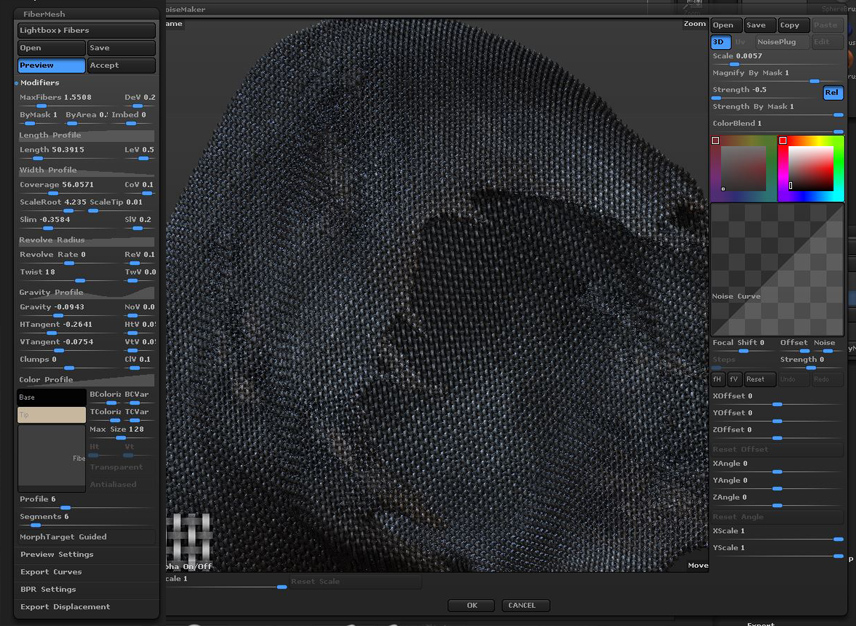The width and height of the screenshot is (856, 626).
Task: Click Reset Scale below the preview
Action: tap(355, 581)
